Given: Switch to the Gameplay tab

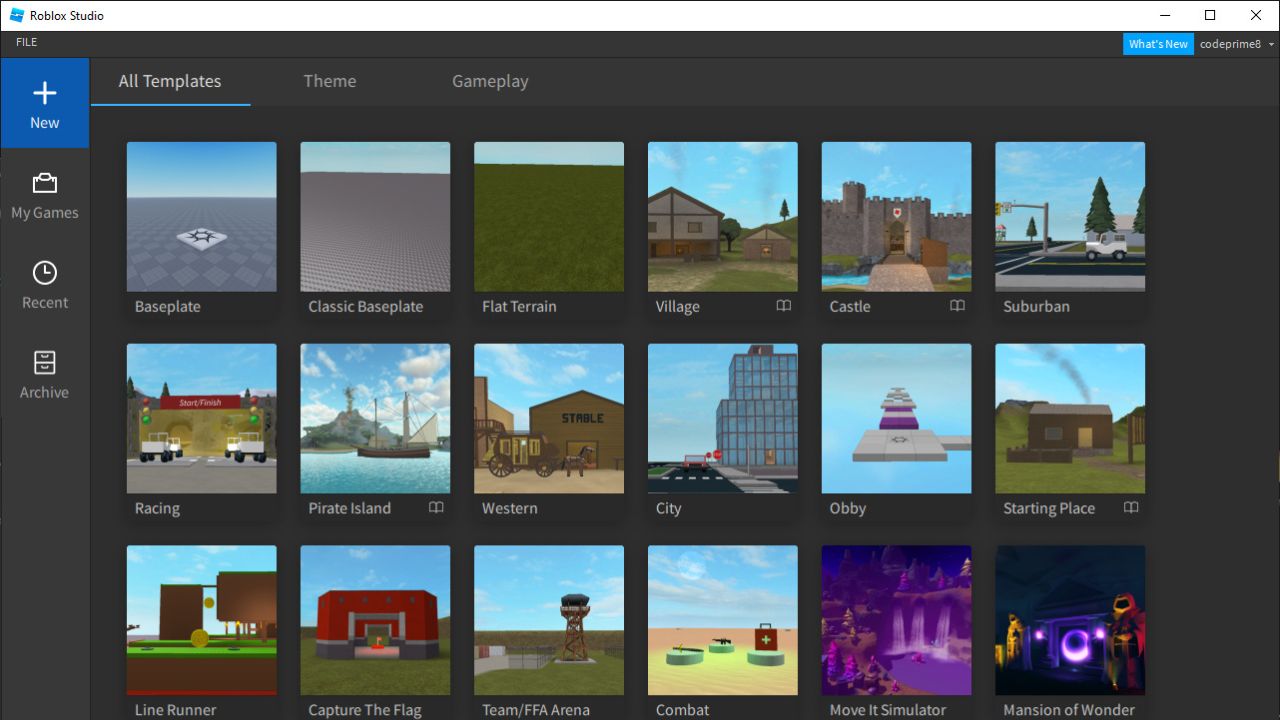Looking at the screenshot, I should [x=490, y=81].
